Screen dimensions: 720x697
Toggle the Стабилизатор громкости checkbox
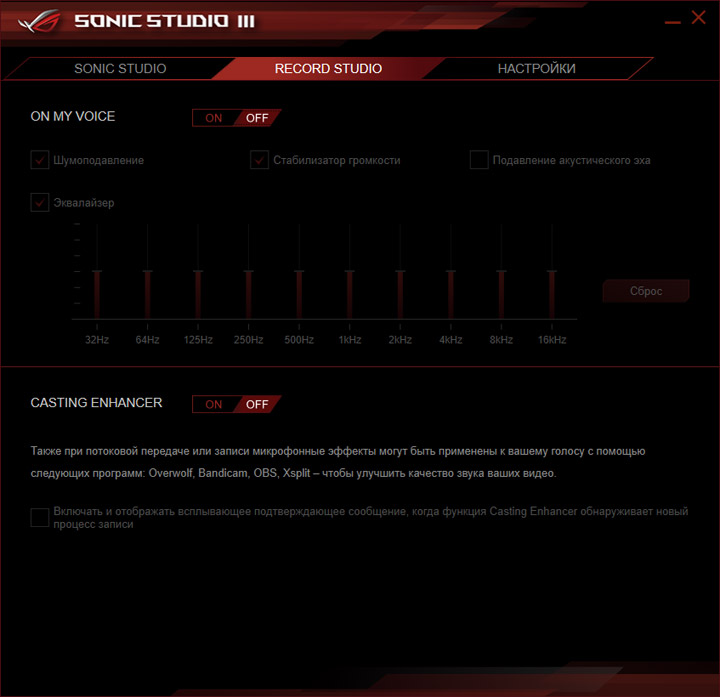(x=259, y=160)
